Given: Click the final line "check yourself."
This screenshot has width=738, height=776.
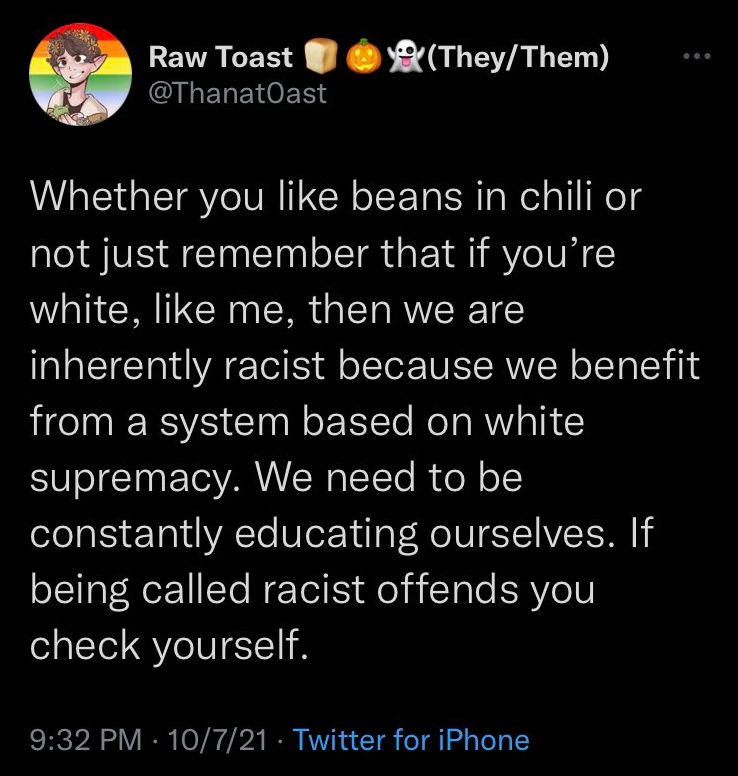Looking at the screenshot, I should click(x=167, y=646).
